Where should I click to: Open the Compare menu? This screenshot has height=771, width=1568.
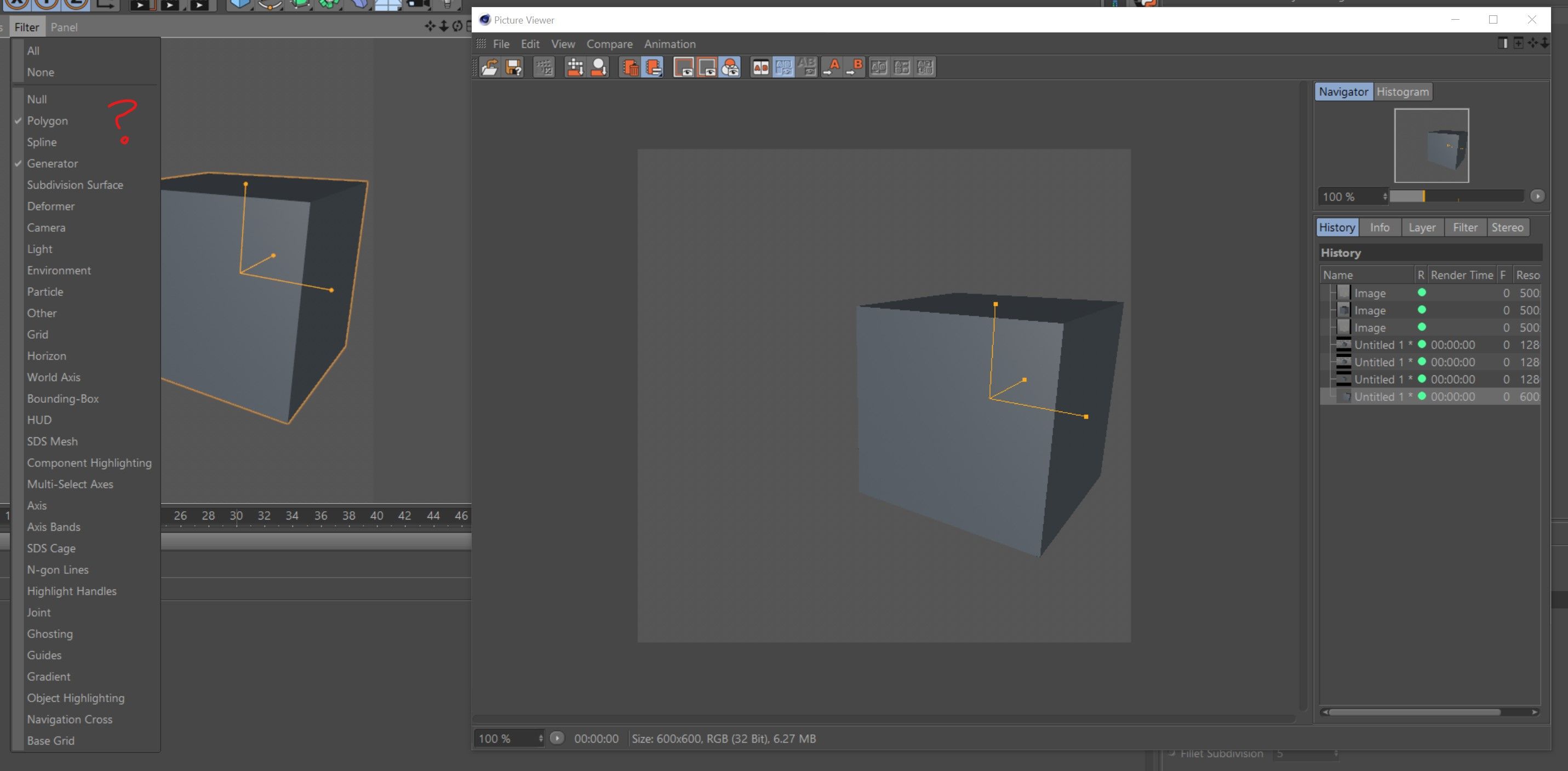(x=609, y=44)
